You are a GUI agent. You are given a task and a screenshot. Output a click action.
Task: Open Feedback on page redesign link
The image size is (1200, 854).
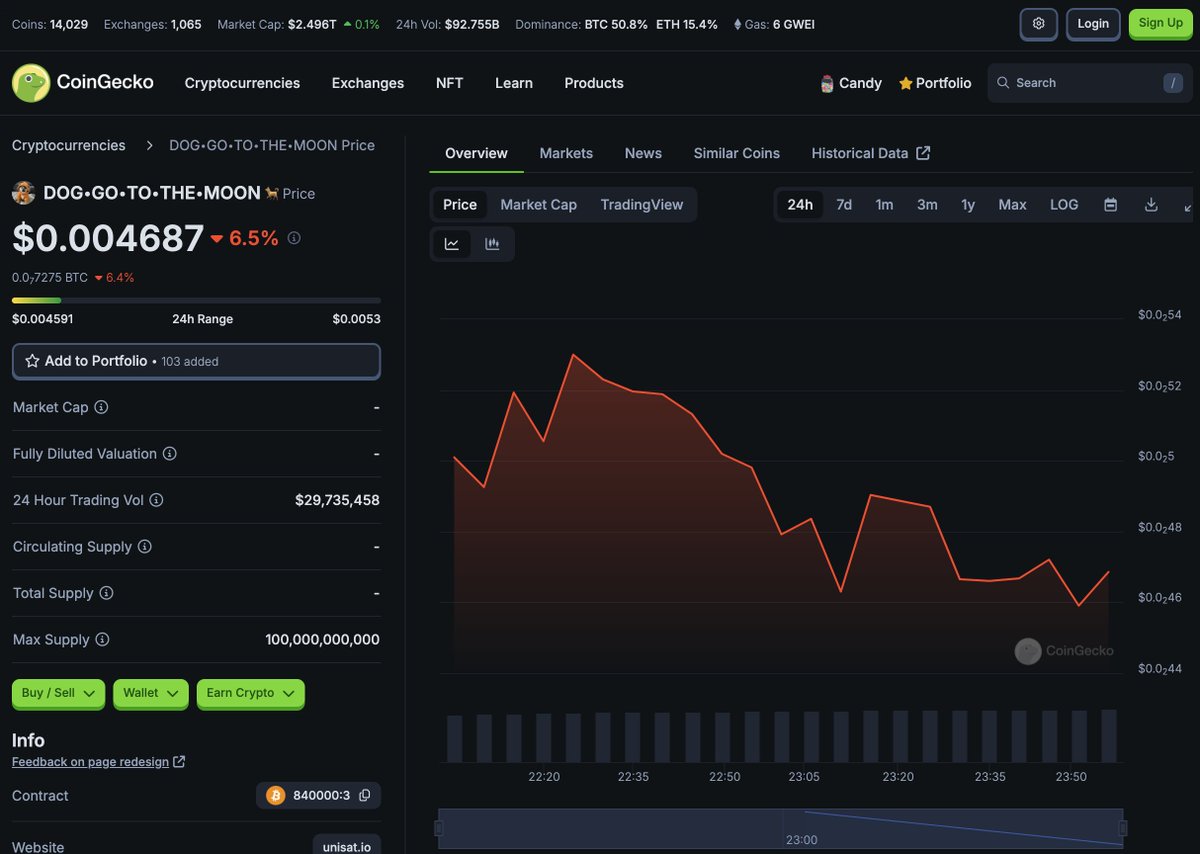click(98, 762)
